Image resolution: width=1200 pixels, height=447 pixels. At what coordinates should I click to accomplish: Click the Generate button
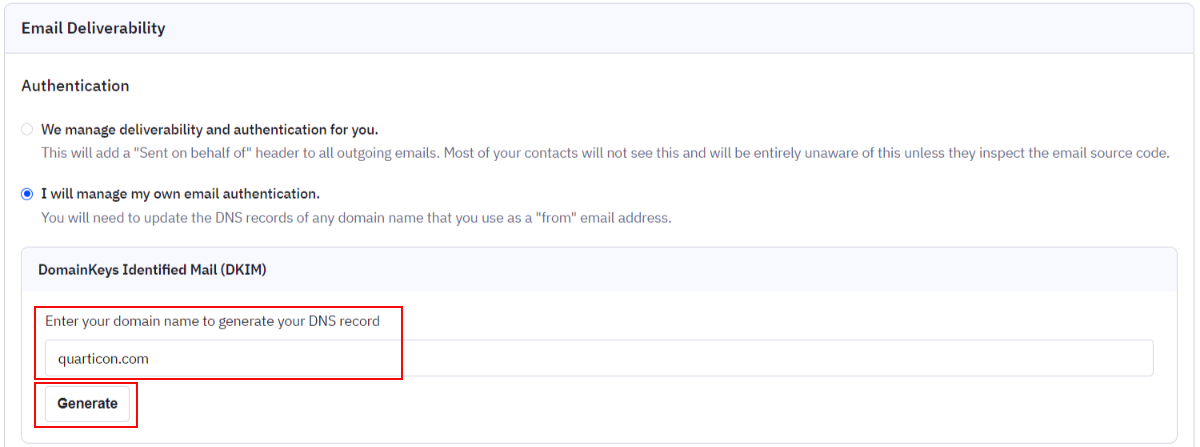pos(87,404)
